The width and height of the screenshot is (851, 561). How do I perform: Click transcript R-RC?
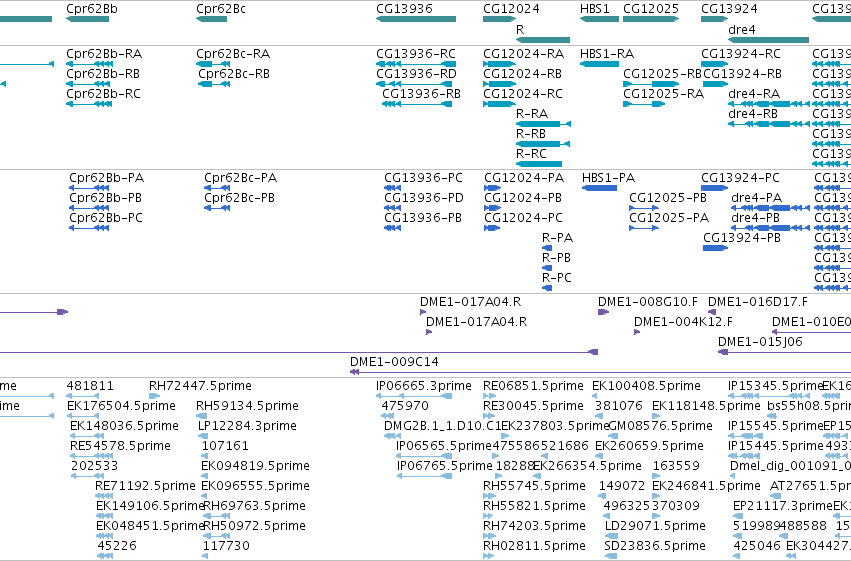coord(531,154)
